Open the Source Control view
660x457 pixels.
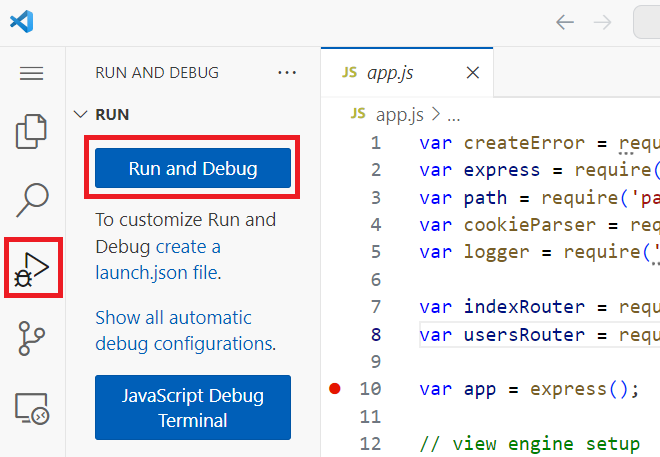(x=32, y=338)
